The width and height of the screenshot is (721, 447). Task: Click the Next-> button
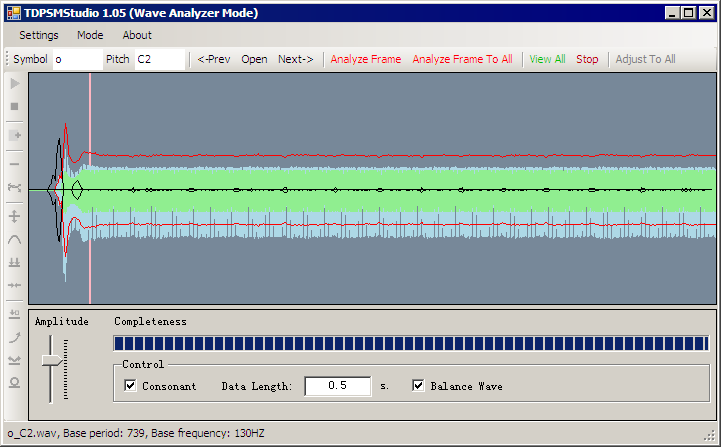tap(296, 59)
